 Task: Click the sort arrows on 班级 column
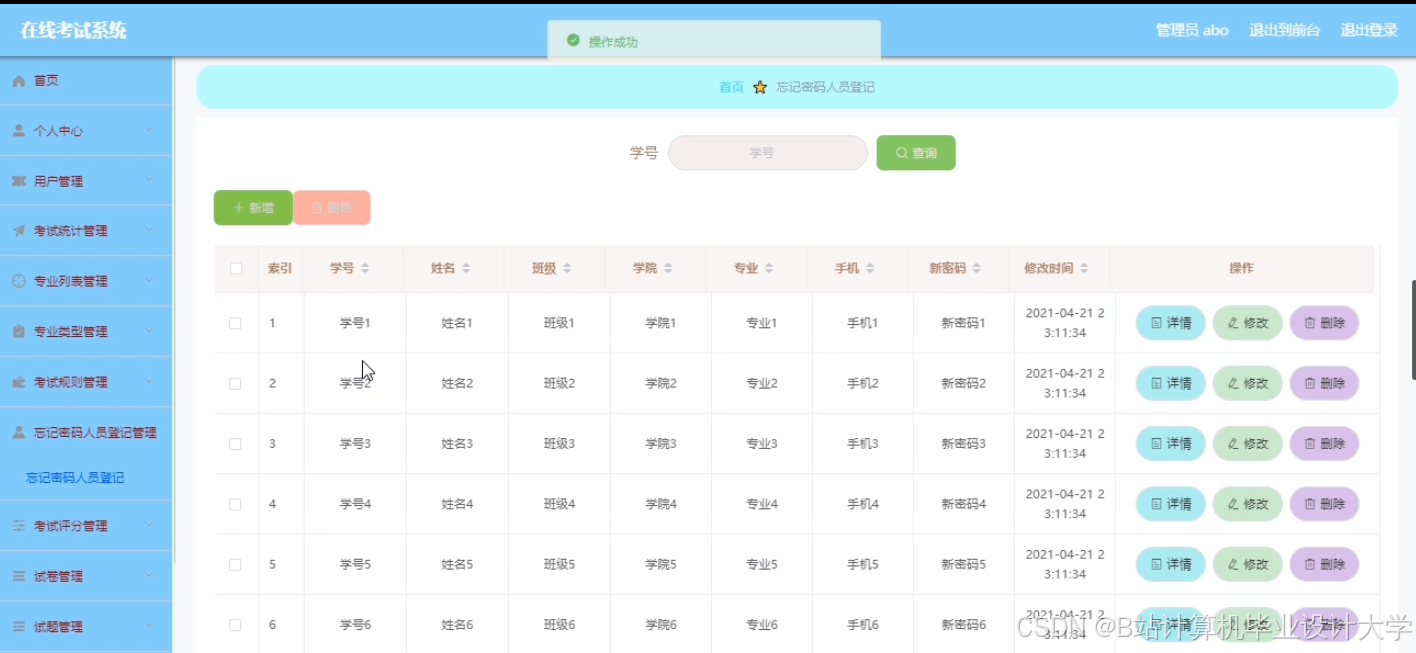click(x=567, y=269)
